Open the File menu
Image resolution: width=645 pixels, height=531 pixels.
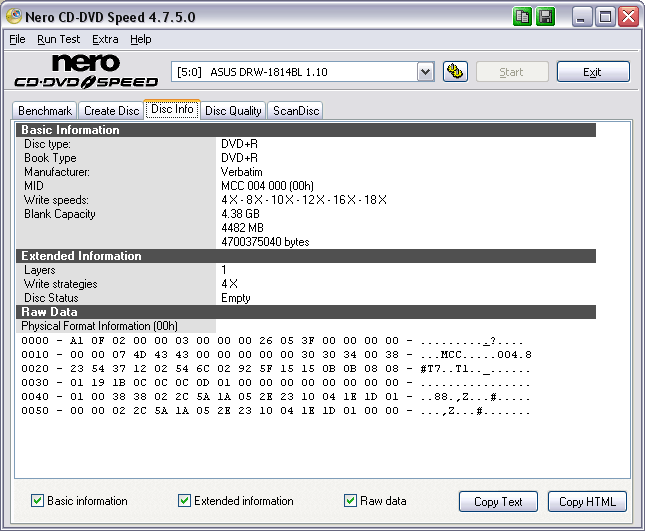(x=17, y=39)
